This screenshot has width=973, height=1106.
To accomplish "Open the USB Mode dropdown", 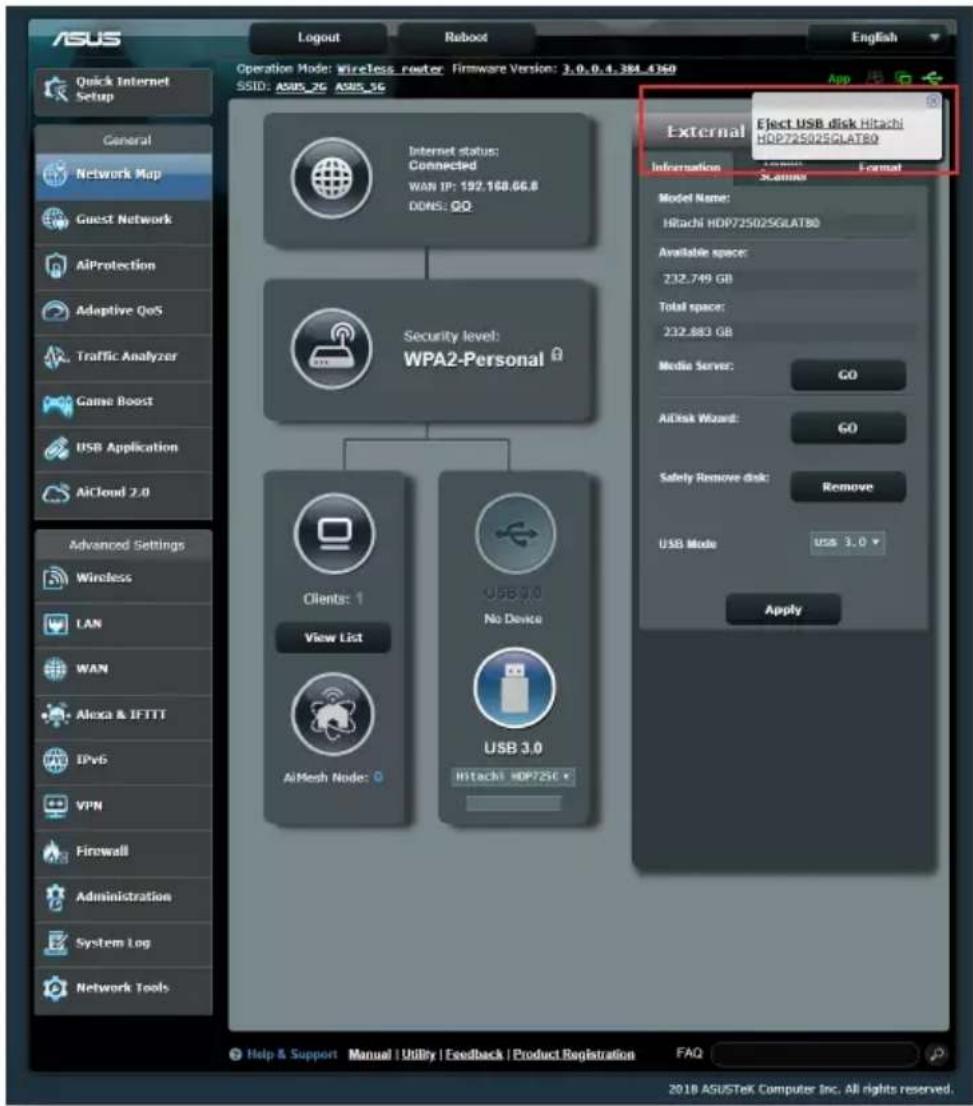I will [847, 542].
